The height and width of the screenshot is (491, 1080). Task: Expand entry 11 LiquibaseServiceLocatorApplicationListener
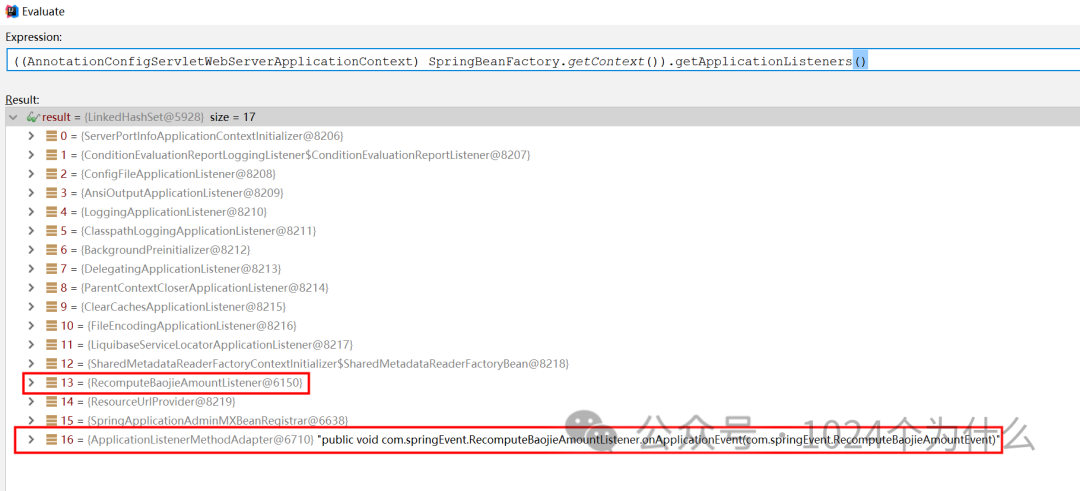(31, 344)
